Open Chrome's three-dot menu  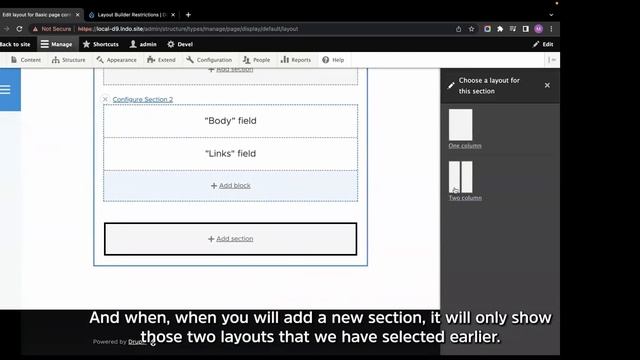(x=551, y=29)
